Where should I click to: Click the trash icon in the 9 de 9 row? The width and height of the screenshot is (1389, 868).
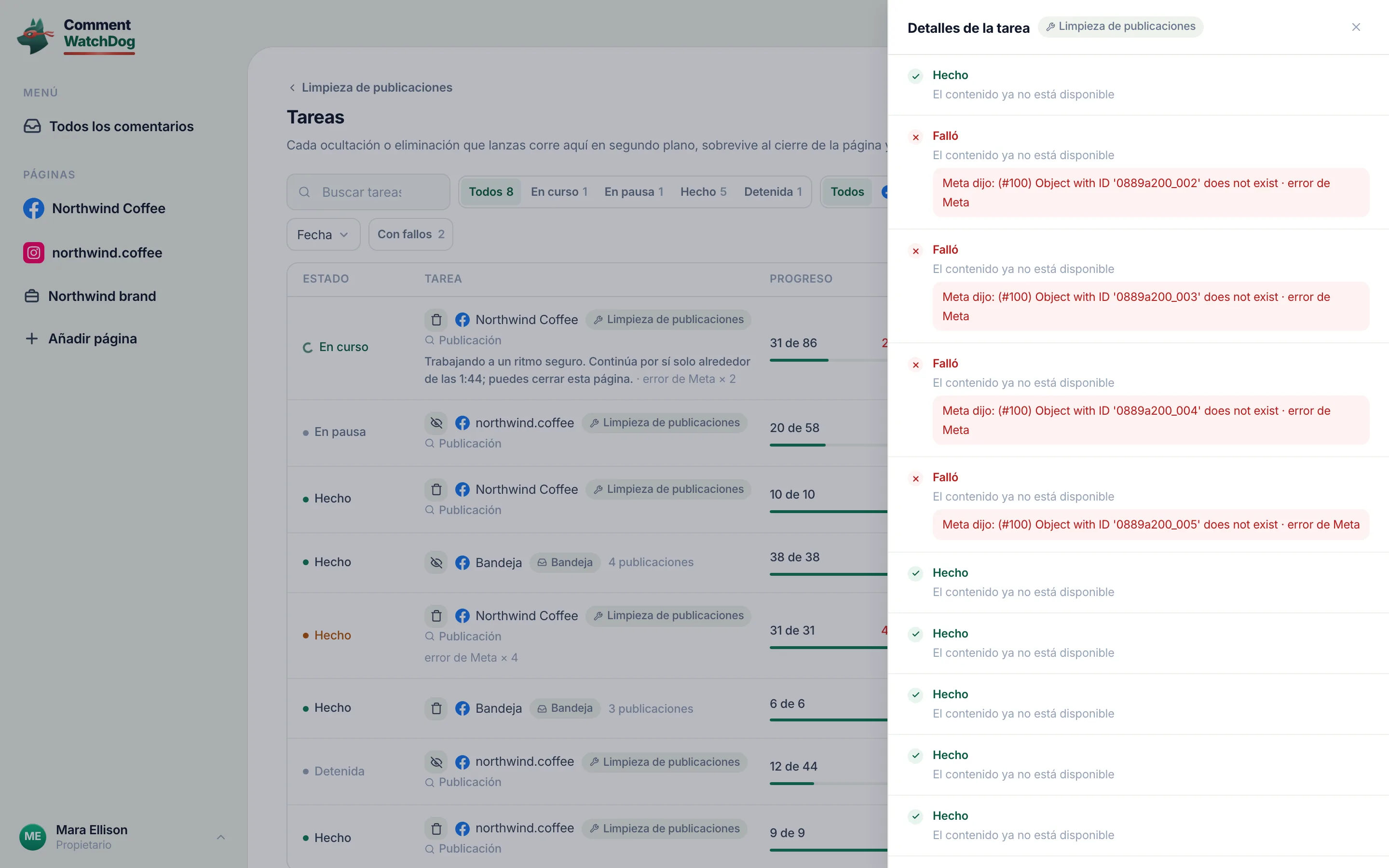tap(436, 828)
